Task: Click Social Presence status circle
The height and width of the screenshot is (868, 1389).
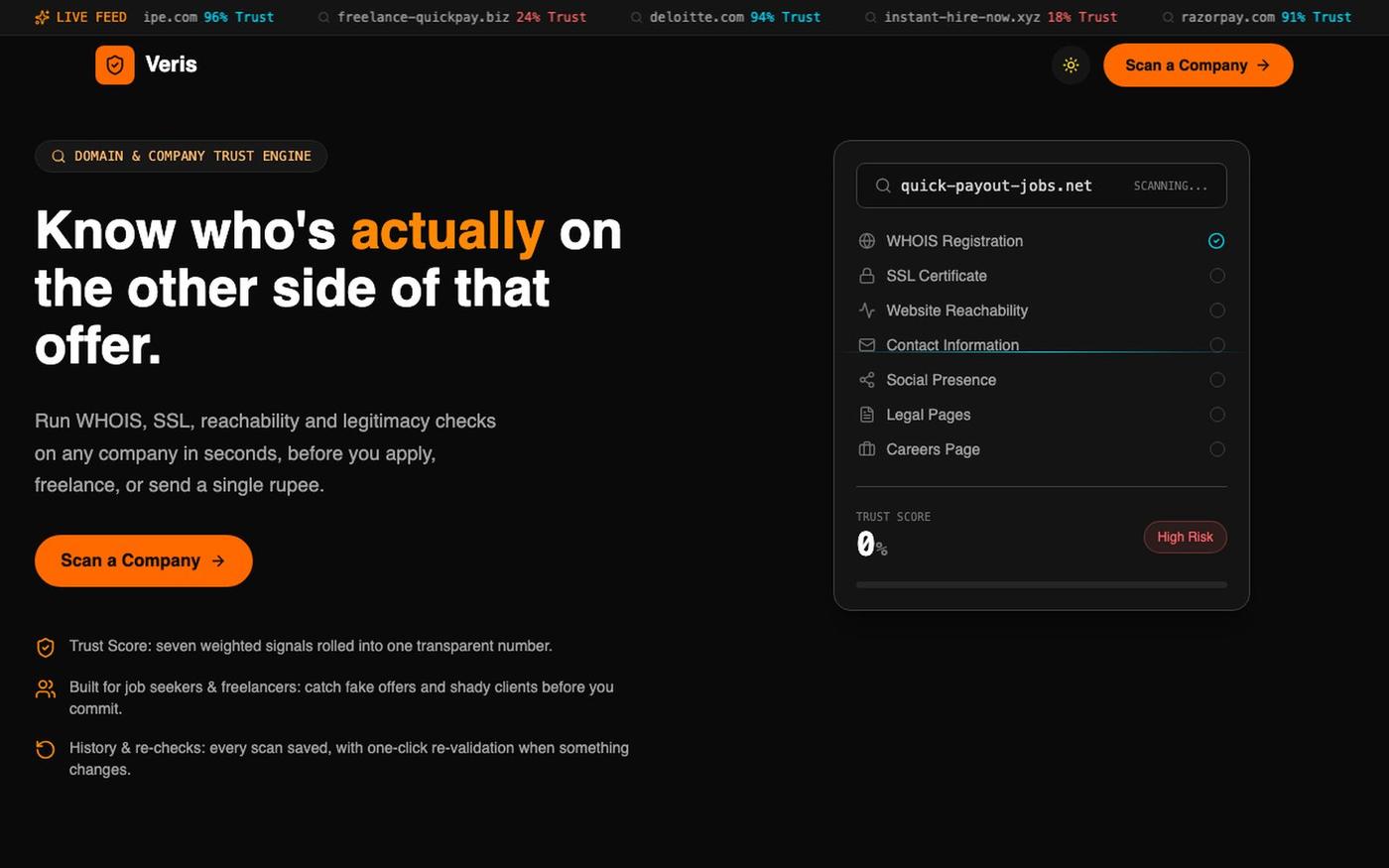Action: [x=1217, y=380]
